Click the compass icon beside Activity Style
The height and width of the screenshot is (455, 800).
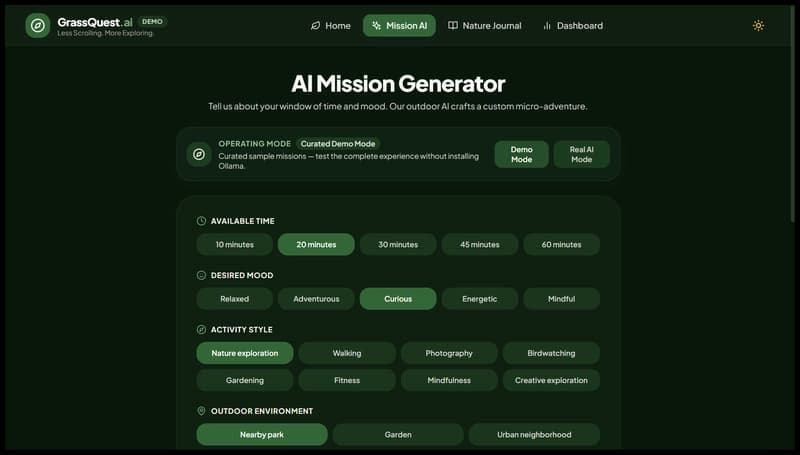click(x=202, y=330)
